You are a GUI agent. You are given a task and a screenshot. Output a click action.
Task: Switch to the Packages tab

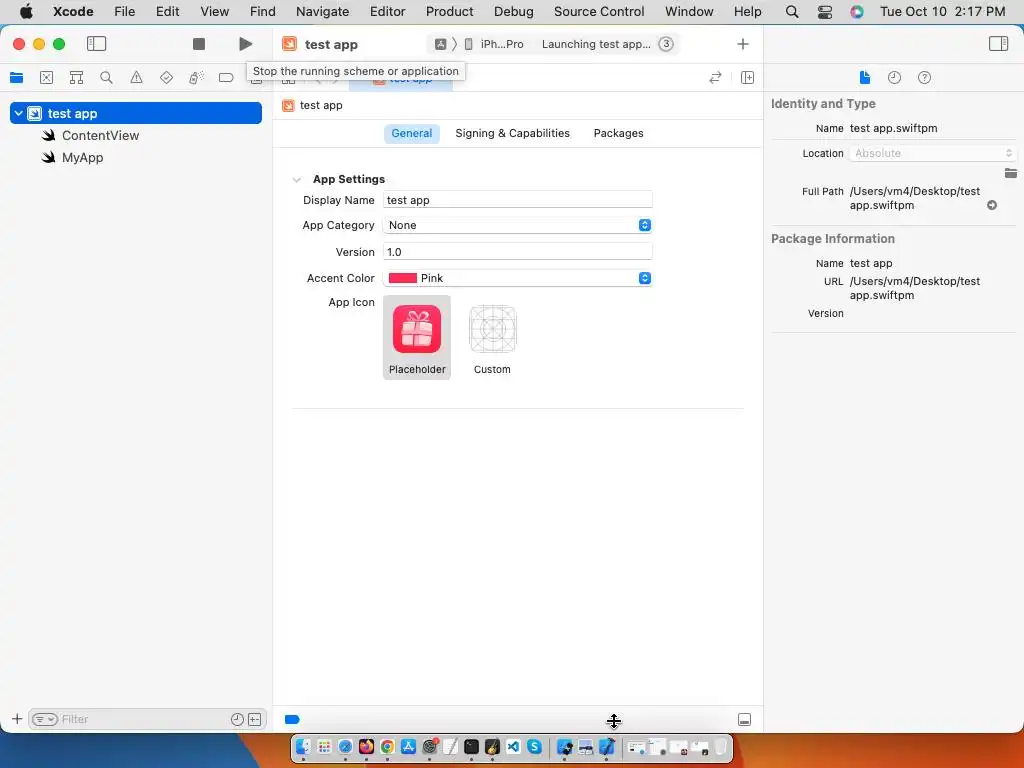[618, 133]
